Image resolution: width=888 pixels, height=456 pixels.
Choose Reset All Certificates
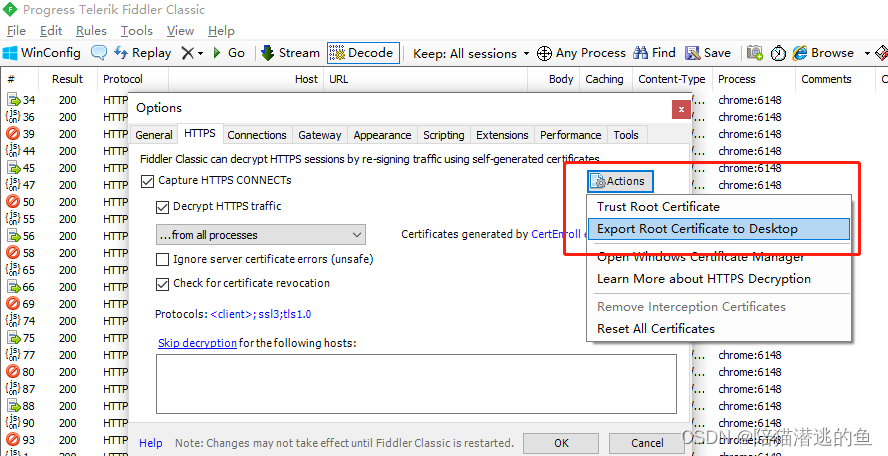coord(719,329)
